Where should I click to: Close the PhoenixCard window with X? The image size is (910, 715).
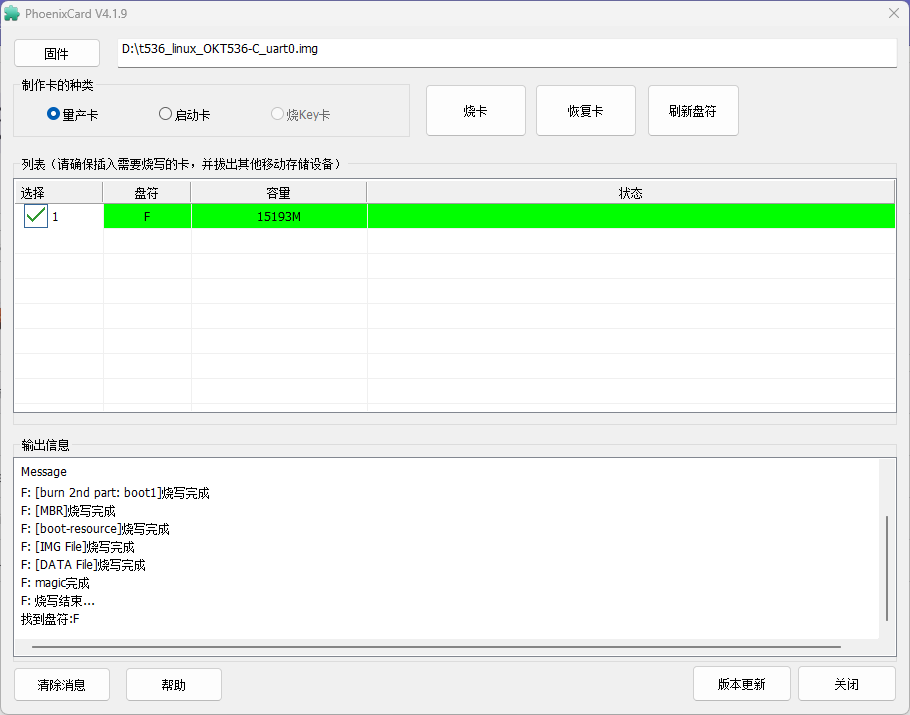893,14
